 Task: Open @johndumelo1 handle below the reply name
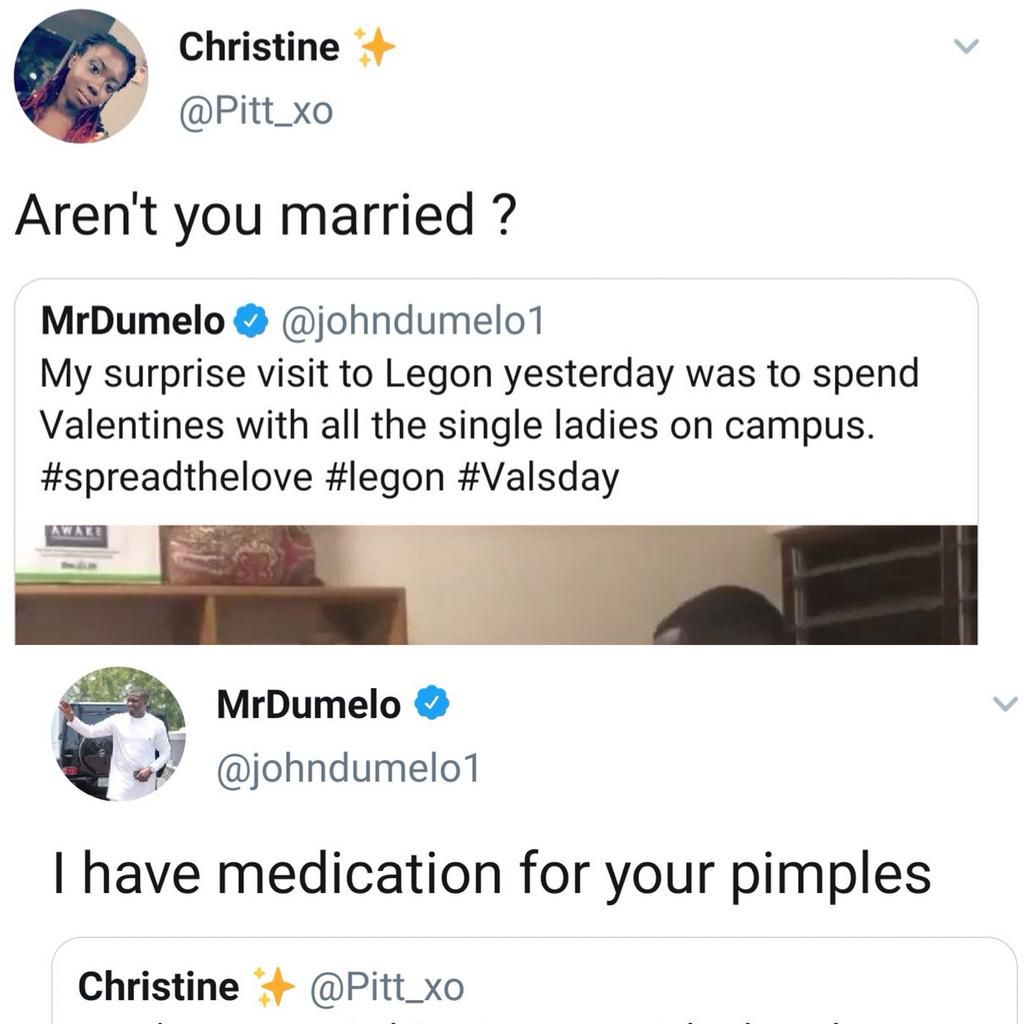pyautogui.click(x=348, y=769)
